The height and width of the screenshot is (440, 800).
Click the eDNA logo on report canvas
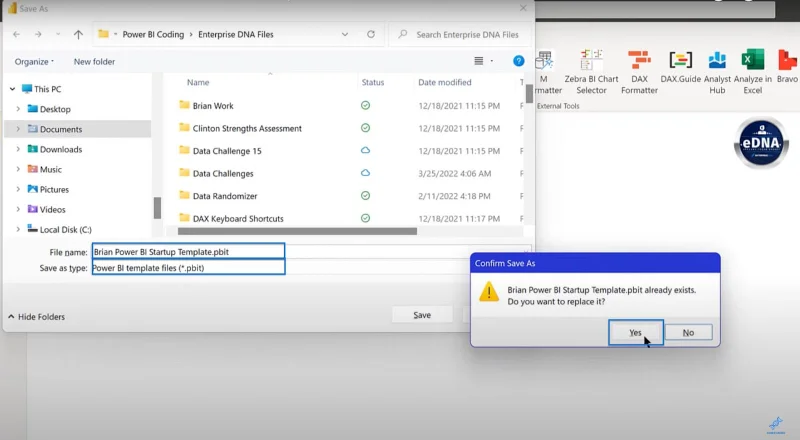(761, 142)
